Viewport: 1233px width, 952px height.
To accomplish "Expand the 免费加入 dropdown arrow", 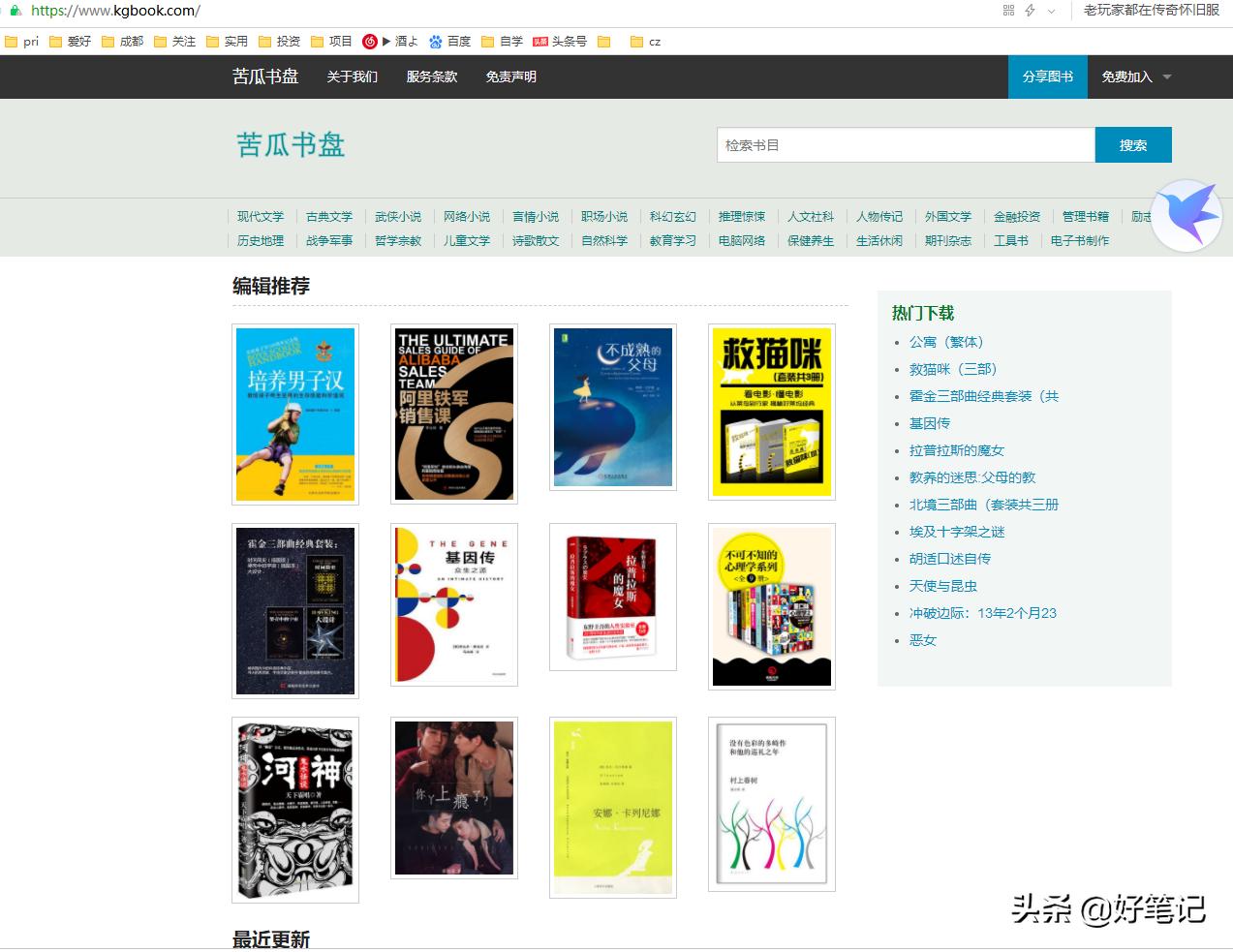I will coord(1166,77).
